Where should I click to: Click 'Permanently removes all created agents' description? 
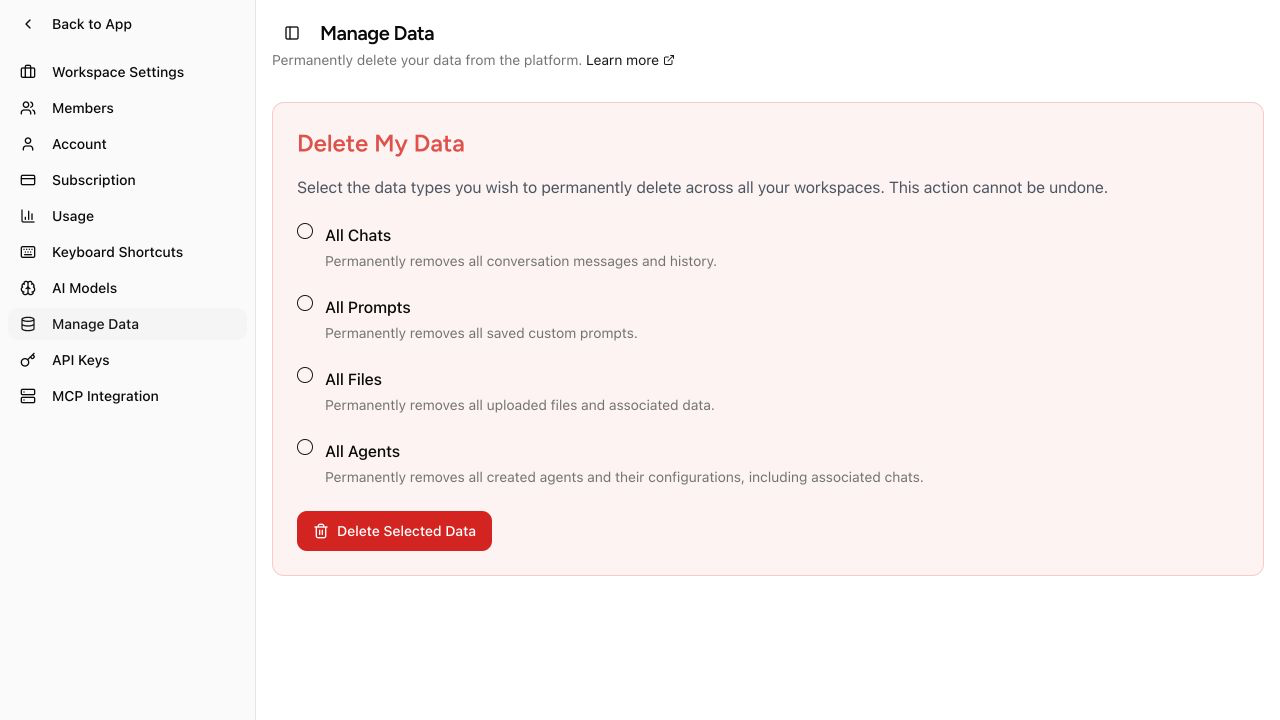coord(624,477)
